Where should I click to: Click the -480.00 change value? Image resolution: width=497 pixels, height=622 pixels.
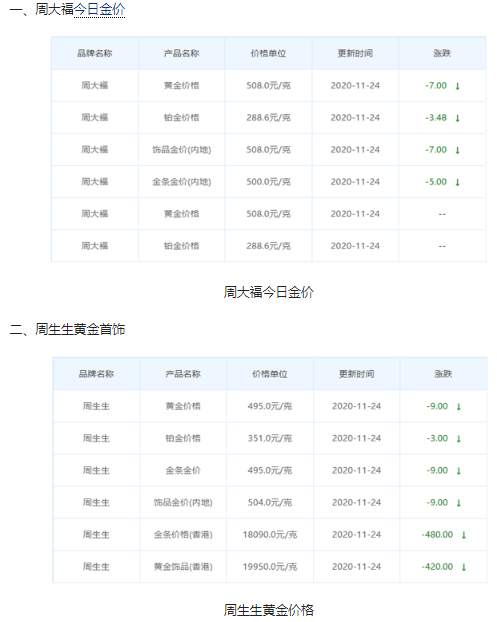[437, 534]
